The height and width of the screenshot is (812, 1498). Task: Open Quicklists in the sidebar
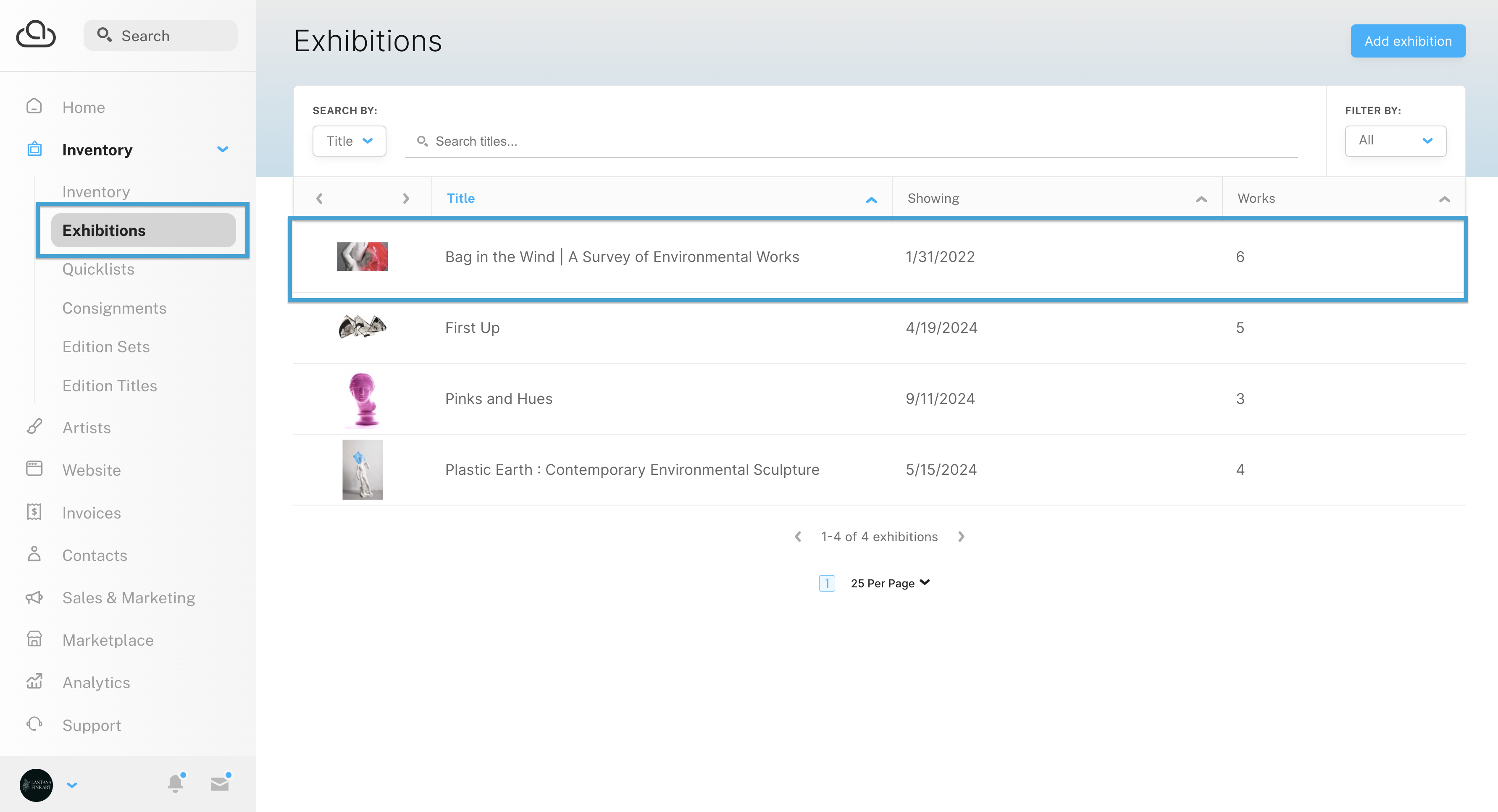click(98, 269)
